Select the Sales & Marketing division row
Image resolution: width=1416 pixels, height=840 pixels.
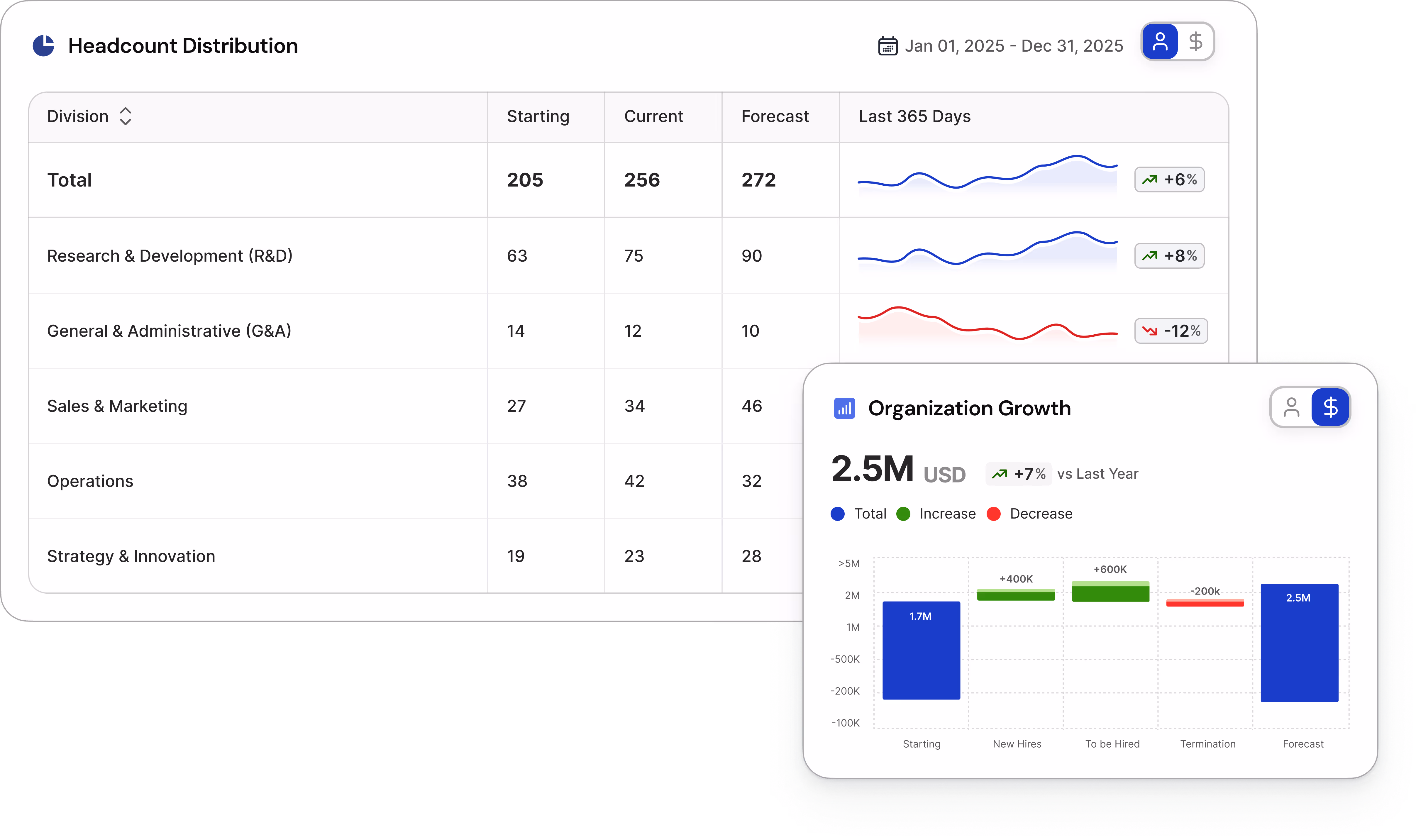(117, 406)
